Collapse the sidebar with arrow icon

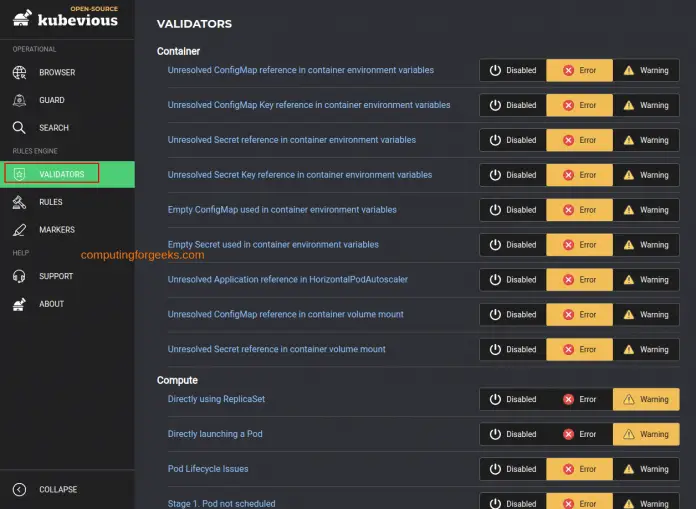tap(19, 489)
